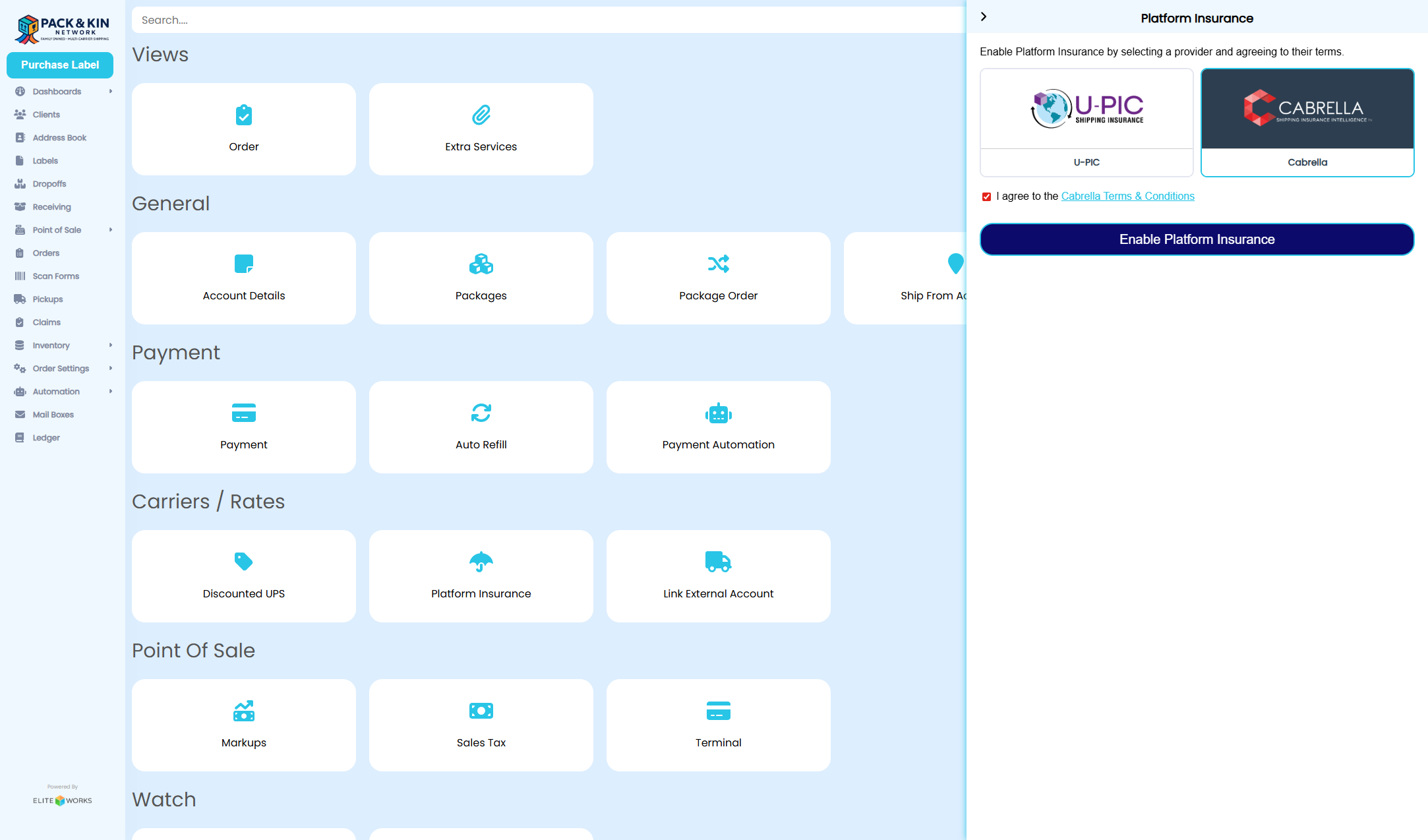The image size is (1428, 840).
Task: Click the Discounted UPS tag icon
Action: pyautogui.click(x=244, y=562)
